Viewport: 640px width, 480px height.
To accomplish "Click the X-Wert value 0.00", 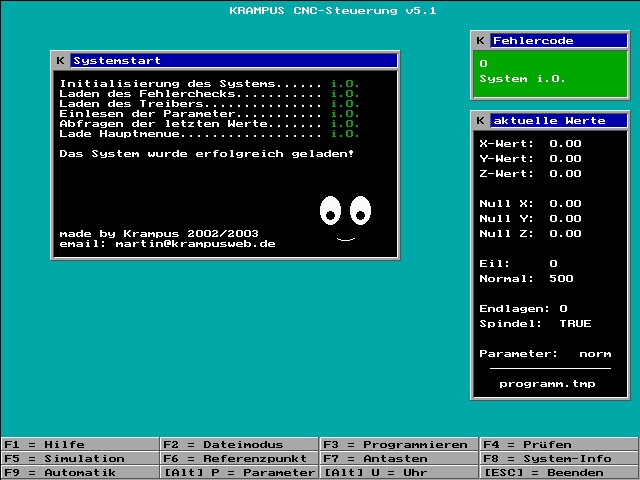I will click(x=565, y=144).
